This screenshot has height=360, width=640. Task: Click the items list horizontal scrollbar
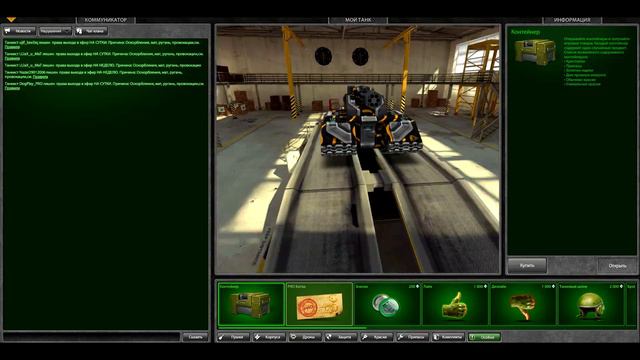(292, 328)
